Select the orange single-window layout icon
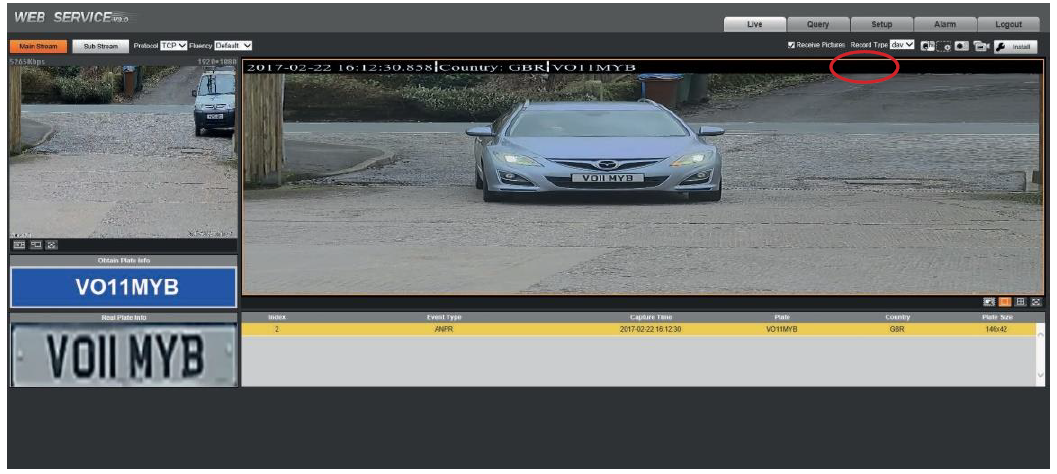Screen dimensions: 1057x474 click(x=1004, y=302)
